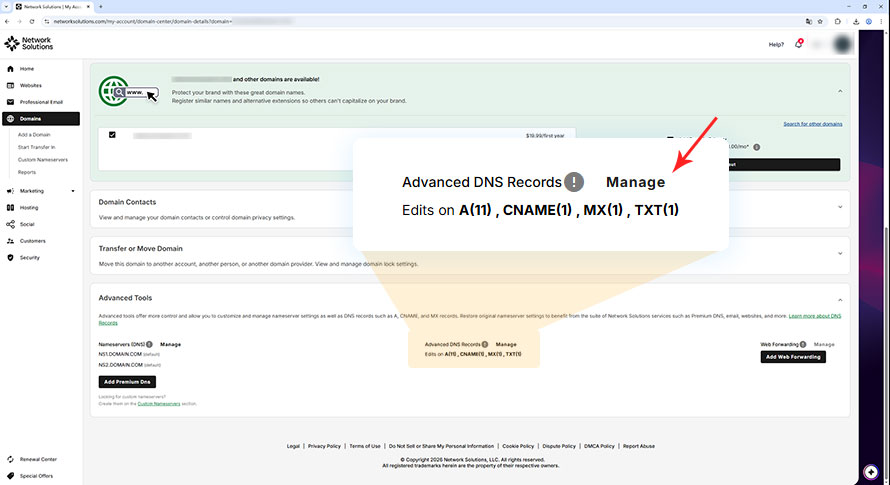
Task: Click Manage next to Nameservers (DNS)
Action: [x=170, y=344]
